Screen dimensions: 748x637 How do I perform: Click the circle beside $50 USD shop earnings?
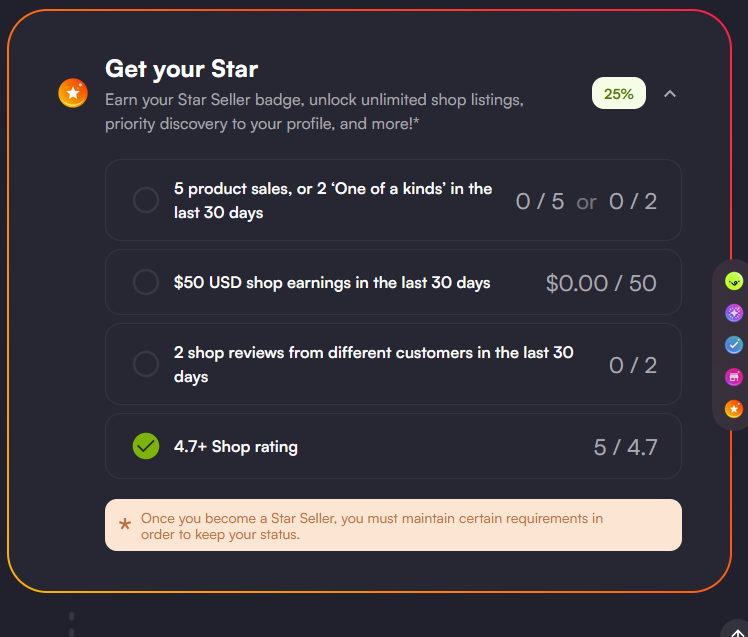pyautogui.click(x=146, y=283)
